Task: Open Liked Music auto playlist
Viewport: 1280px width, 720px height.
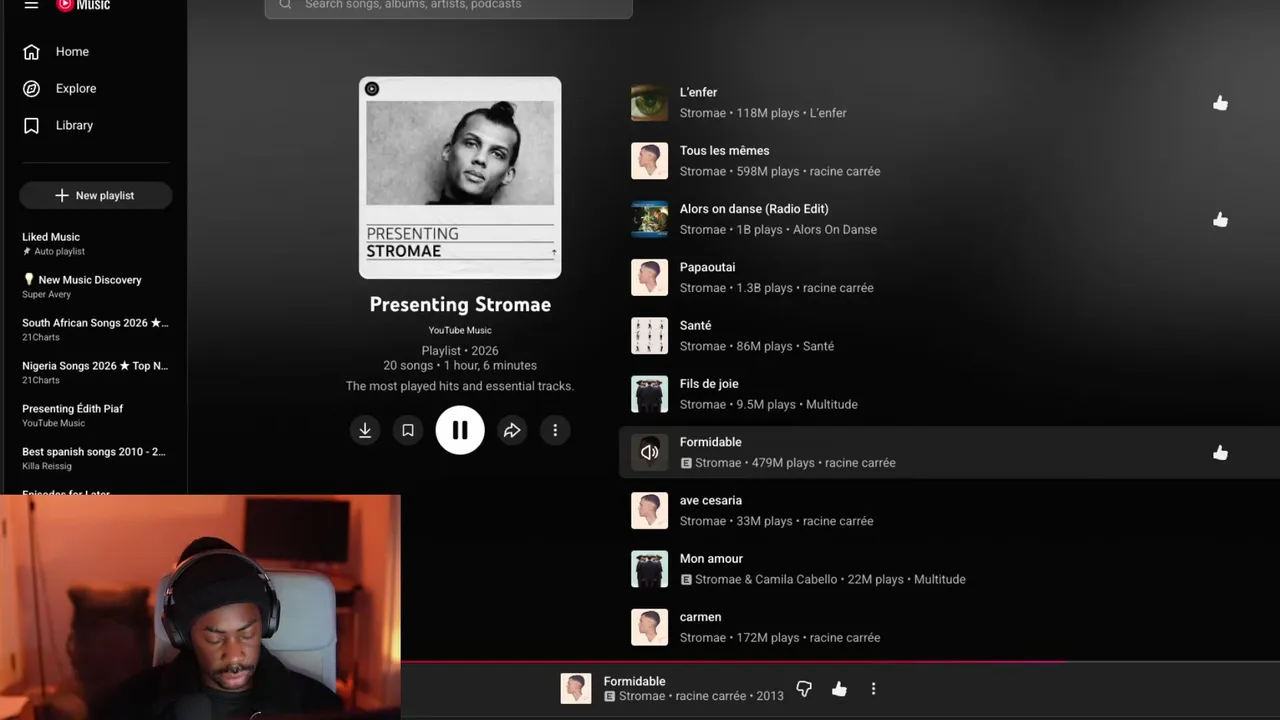Action: click(95, 244)
